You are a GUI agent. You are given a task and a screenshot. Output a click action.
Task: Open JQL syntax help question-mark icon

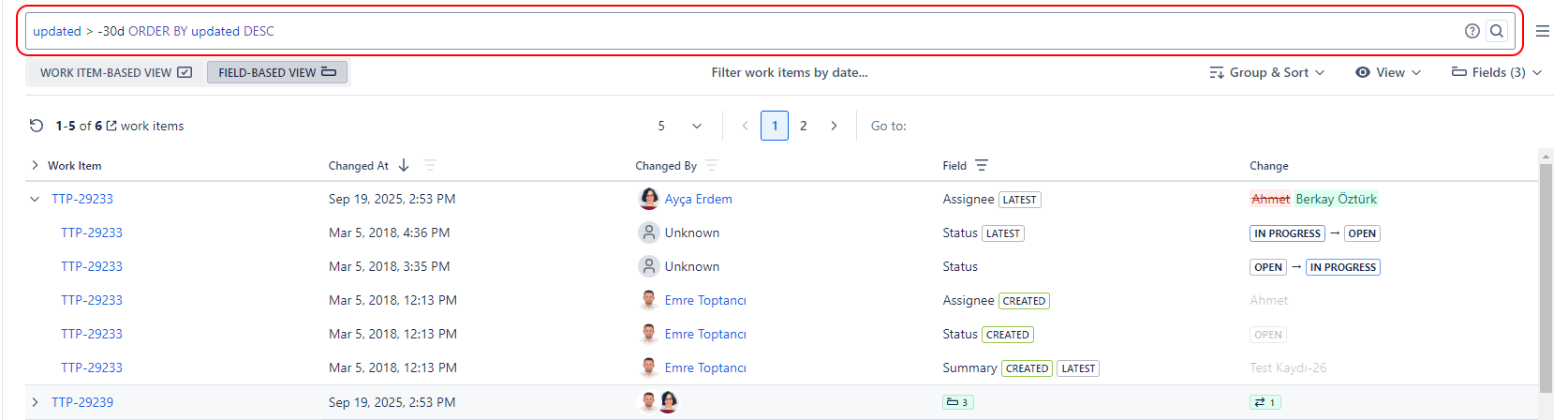tap(1472, 31)
